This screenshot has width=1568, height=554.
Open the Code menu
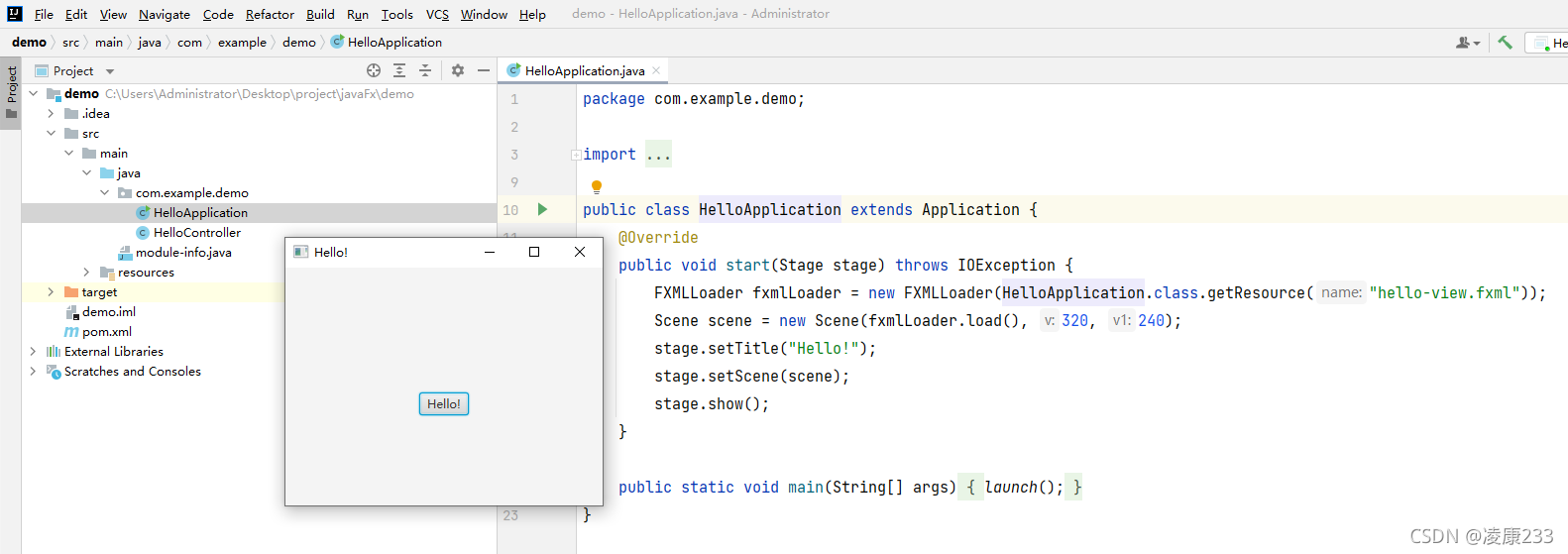(x=218, y=14)
